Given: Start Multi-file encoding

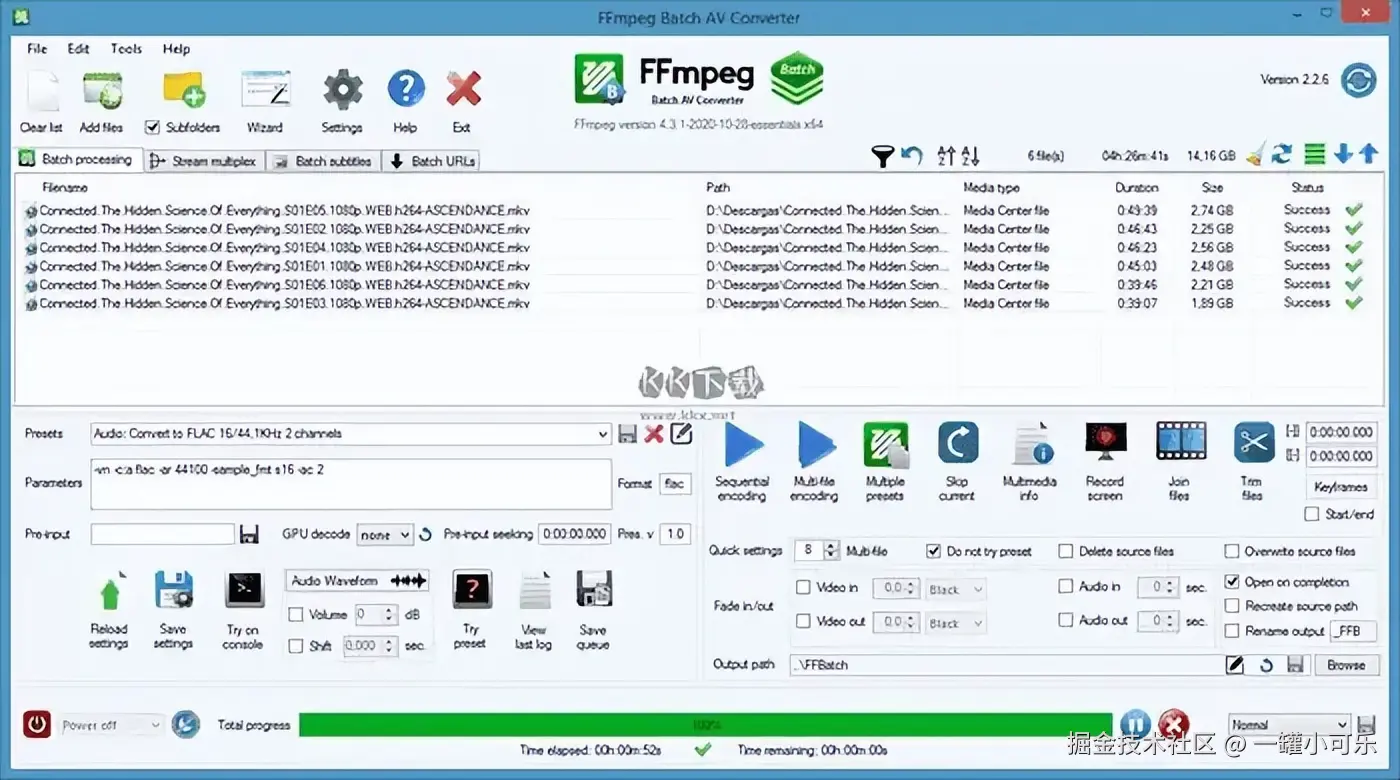Looking at the screenshot, I should [x=815, y=445].
